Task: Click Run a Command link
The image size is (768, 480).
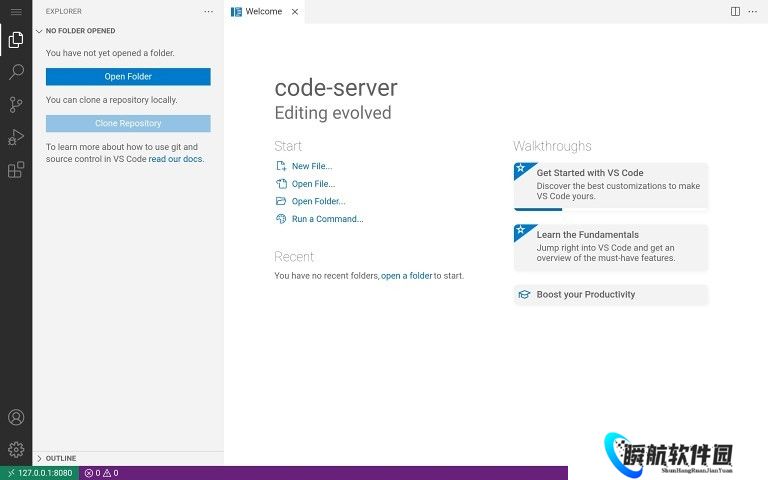Action: pos(327,219)
